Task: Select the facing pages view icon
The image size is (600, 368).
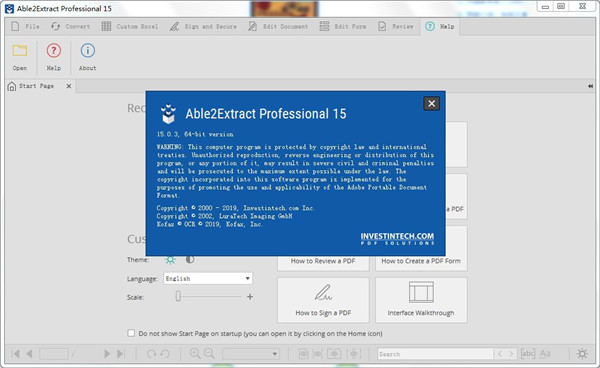Action: (x=334, y=354)
